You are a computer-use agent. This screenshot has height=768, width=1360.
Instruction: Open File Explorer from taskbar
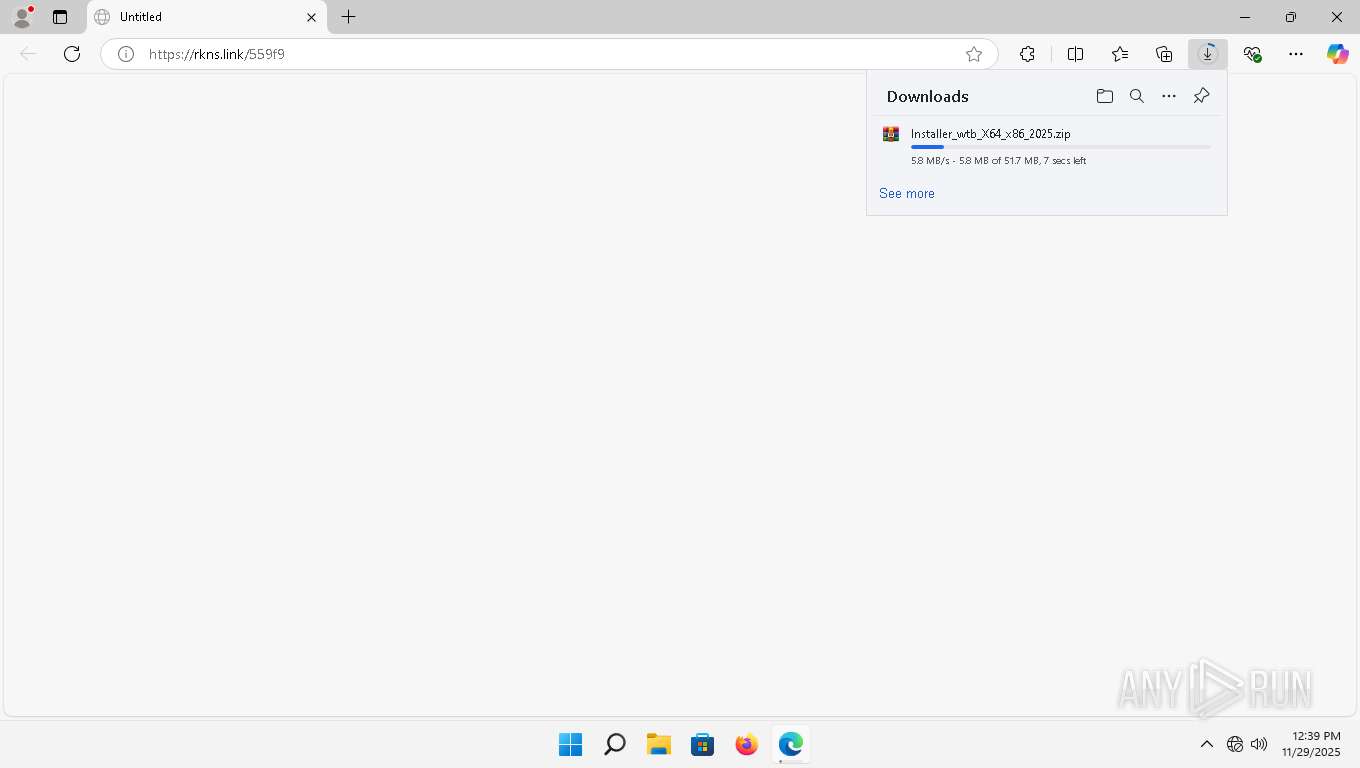pos(659,745)
